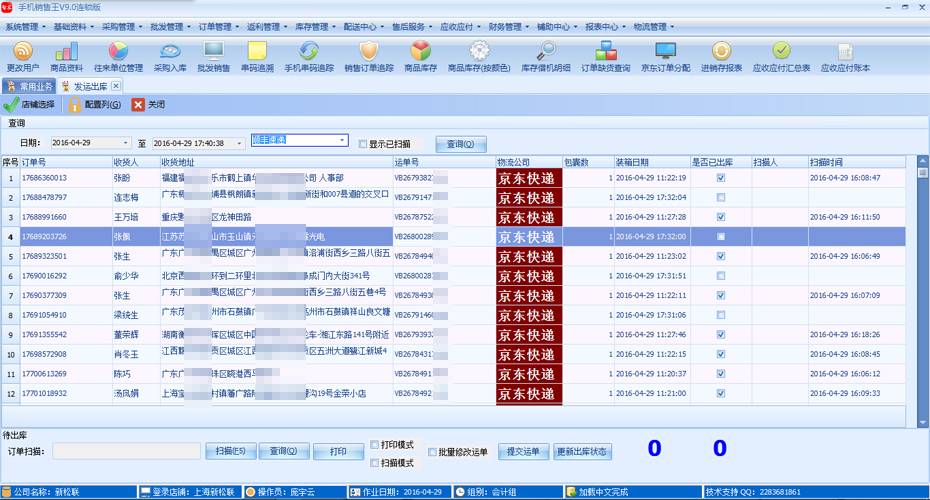Click 打印 button
This screenshot has width=930, height=500.
pos(338,451)
